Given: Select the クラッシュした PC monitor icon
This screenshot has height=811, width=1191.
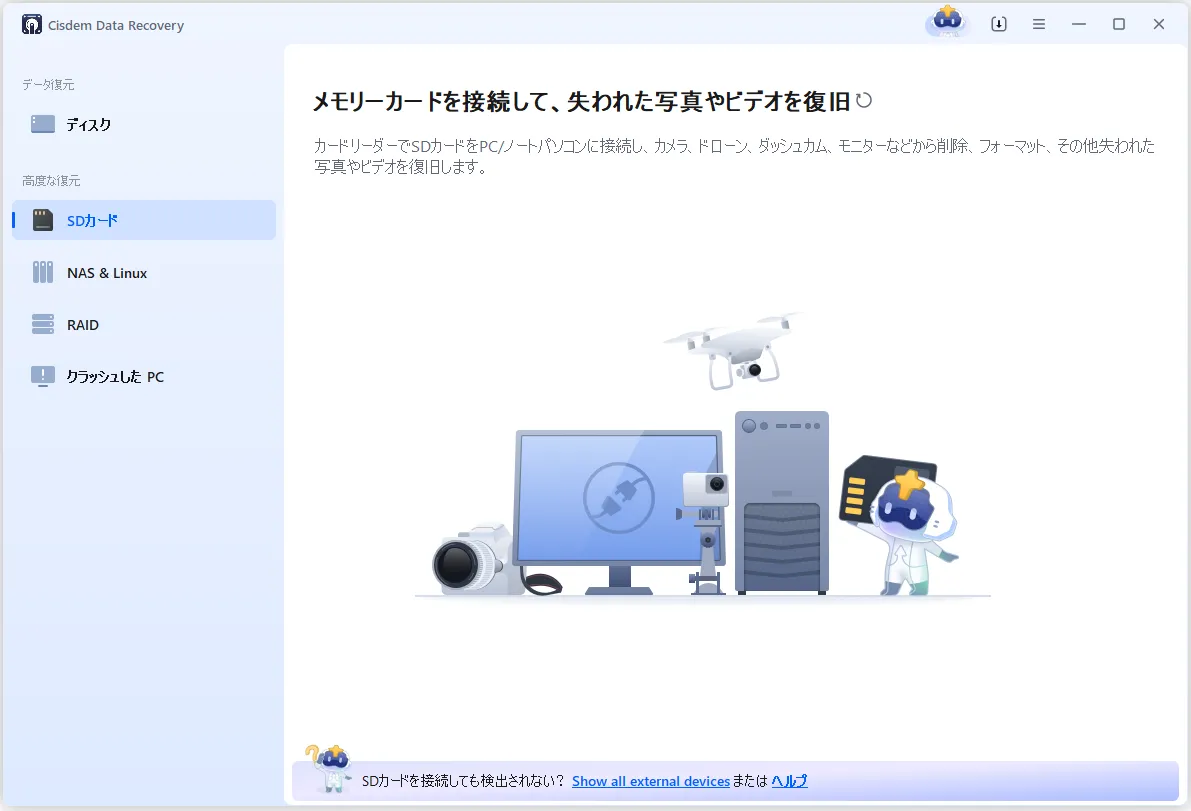Looking at the screenshot, I should pyautogui.click(x=43, y=377).
